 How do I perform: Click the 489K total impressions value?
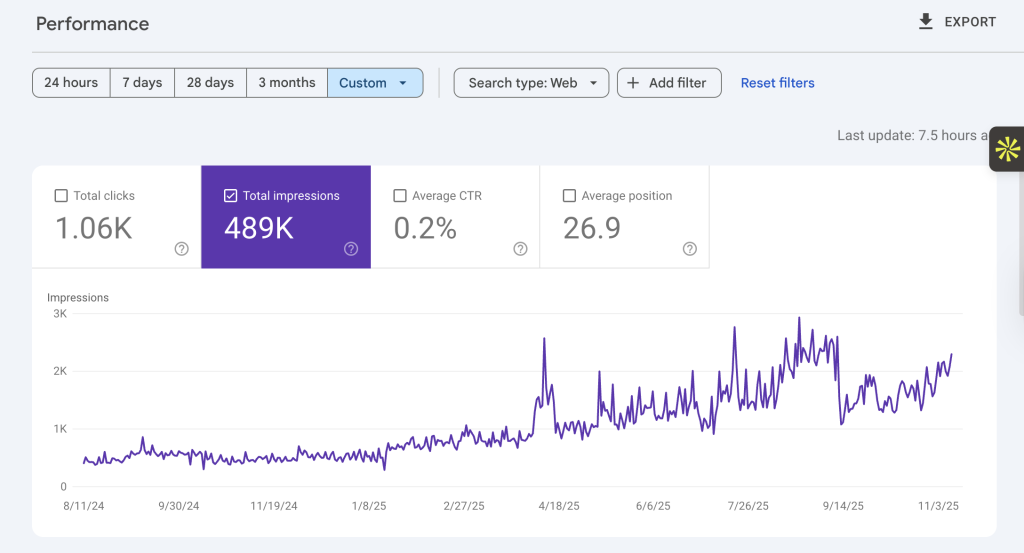click(x=259, y=229)
